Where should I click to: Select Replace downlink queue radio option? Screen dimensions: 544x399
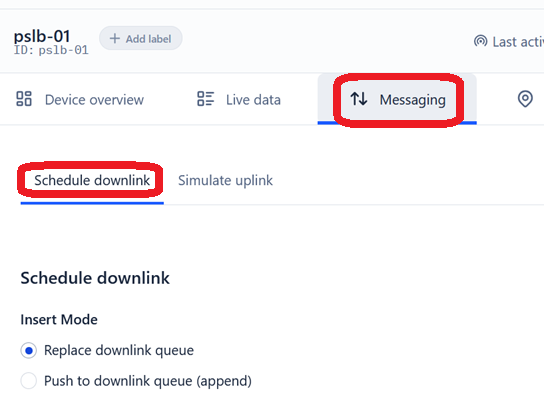[x=29, y=350]
